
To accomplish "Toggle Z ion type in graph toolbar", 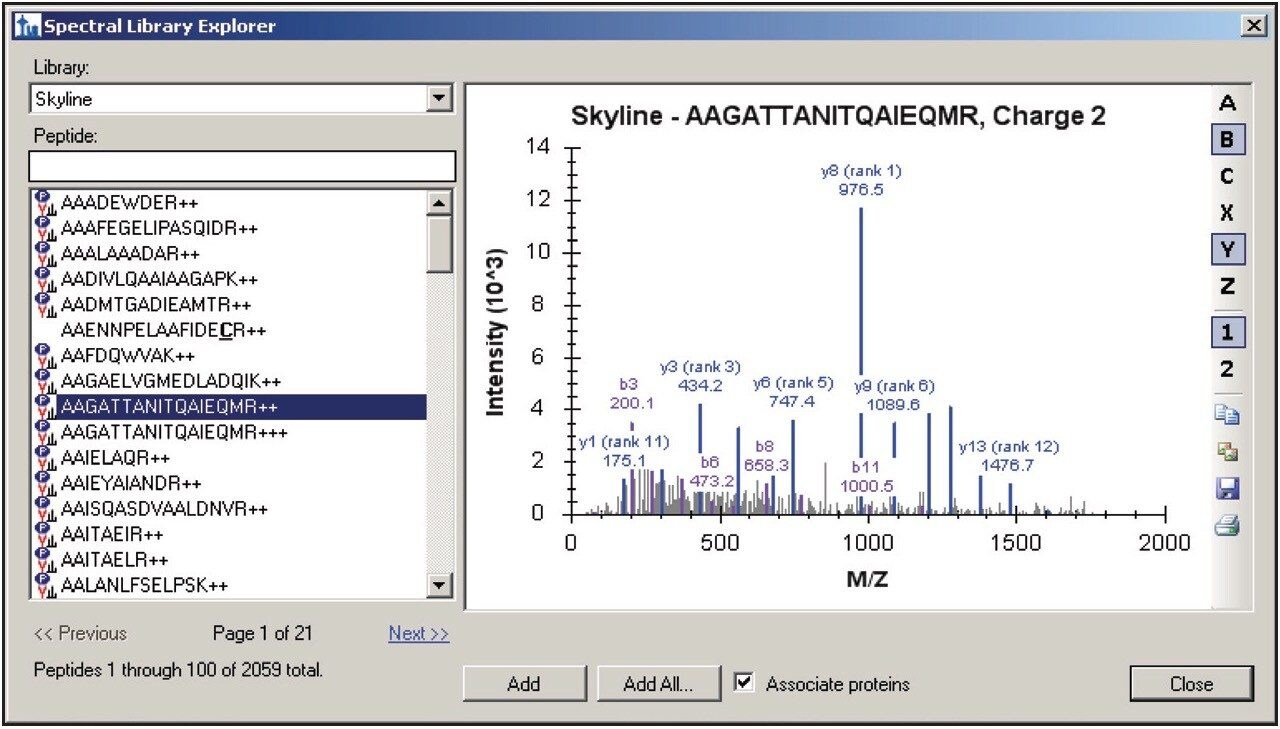I will (x=1227, y=286).
